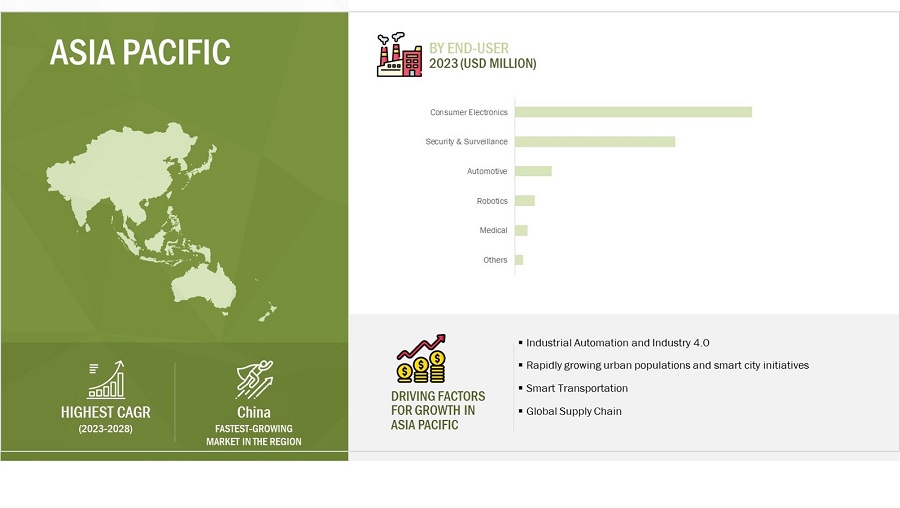Click the Driving Factors for Growth heading

click(x=433, y=411)
